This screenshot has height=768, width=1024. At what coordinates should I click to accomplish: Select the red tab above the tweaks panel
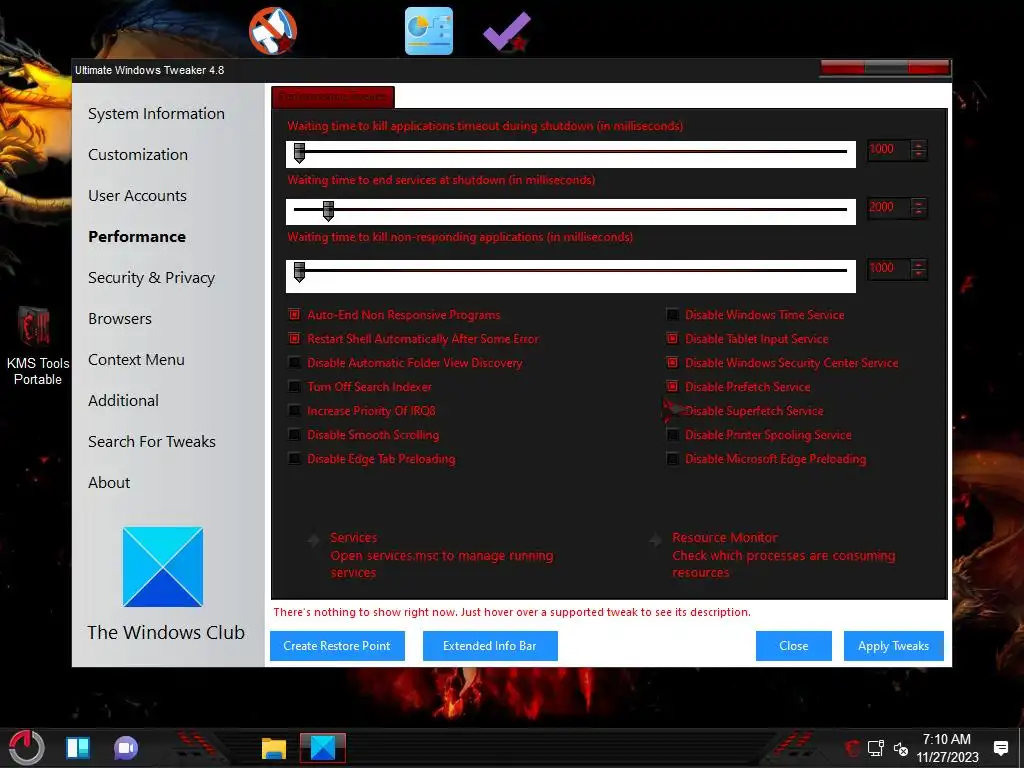click(333, 97)
